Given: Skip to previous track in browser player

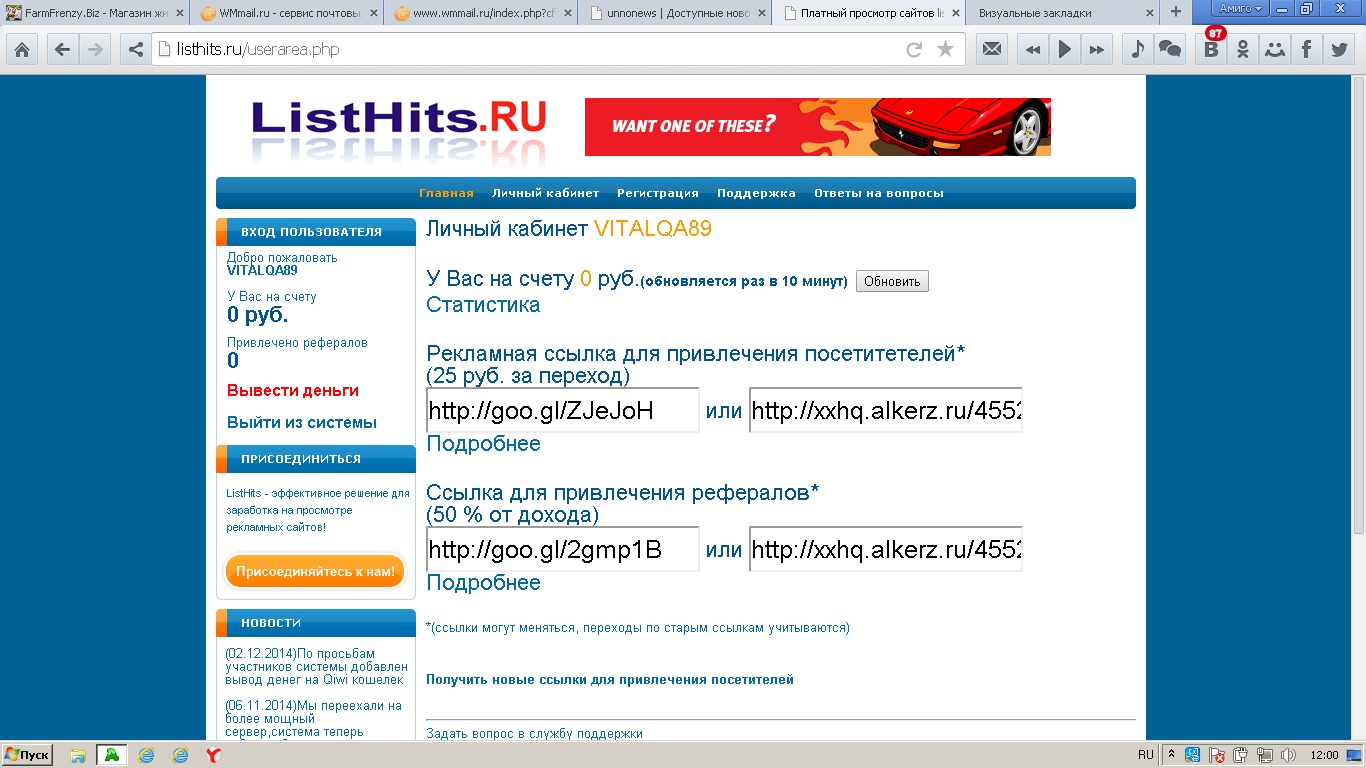Looking at the screenshot, I should [1033, 49].
